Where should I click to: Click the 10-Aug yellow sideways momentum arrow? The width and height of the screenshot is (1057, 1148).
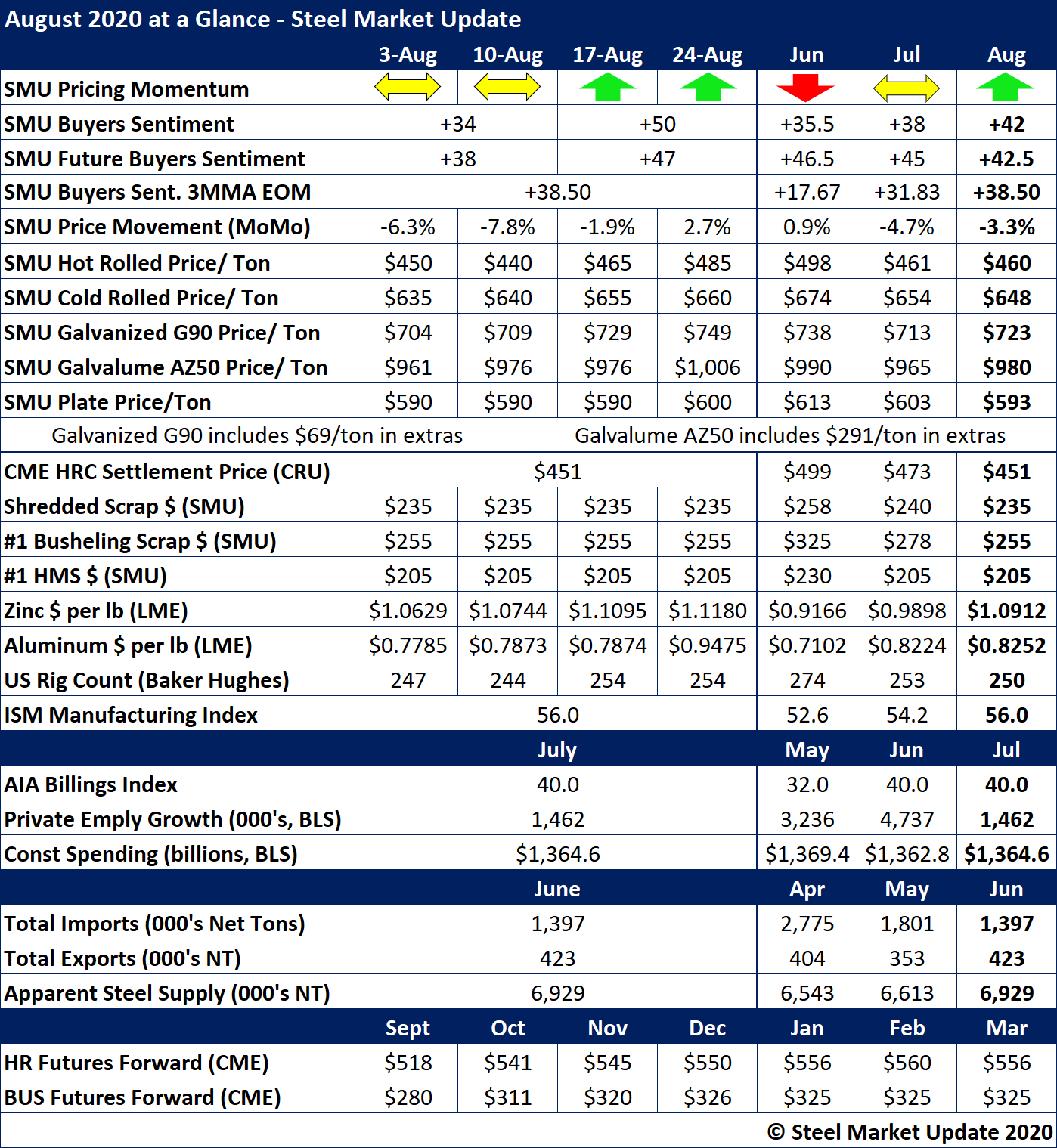507,88
